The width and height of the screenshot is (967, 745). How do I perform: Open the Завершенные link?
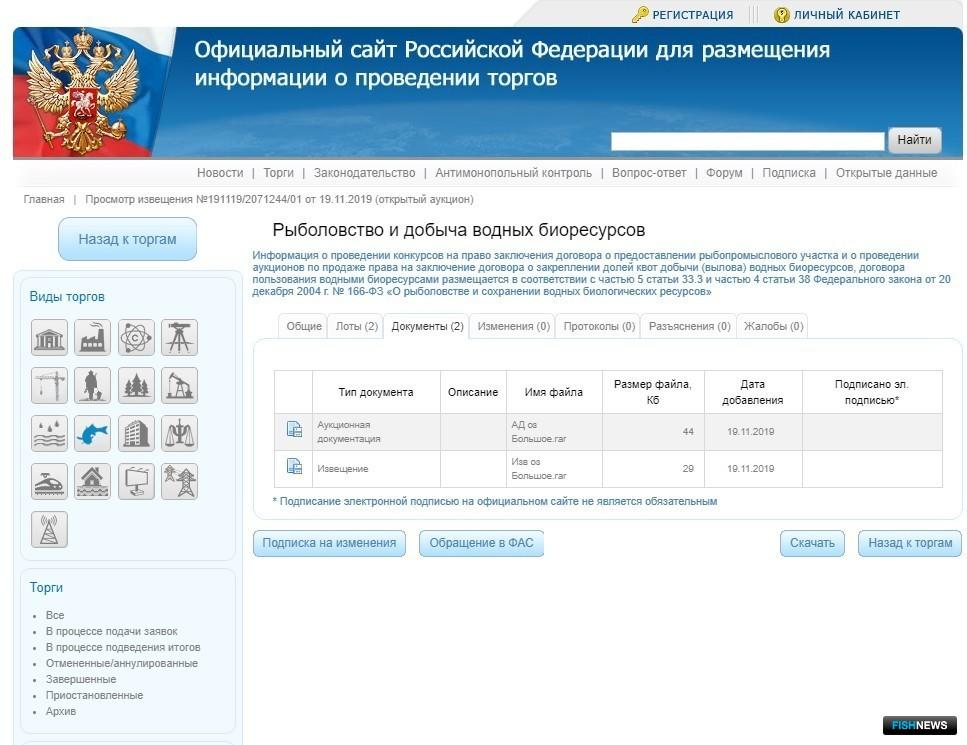tap(81, 679)
